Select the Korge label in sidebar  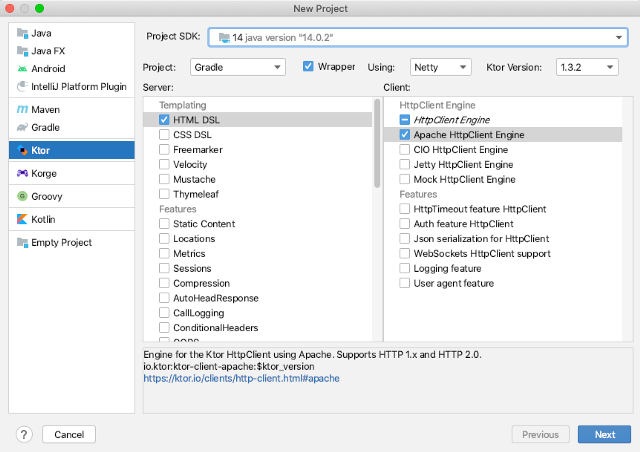(x=44, y=174)
